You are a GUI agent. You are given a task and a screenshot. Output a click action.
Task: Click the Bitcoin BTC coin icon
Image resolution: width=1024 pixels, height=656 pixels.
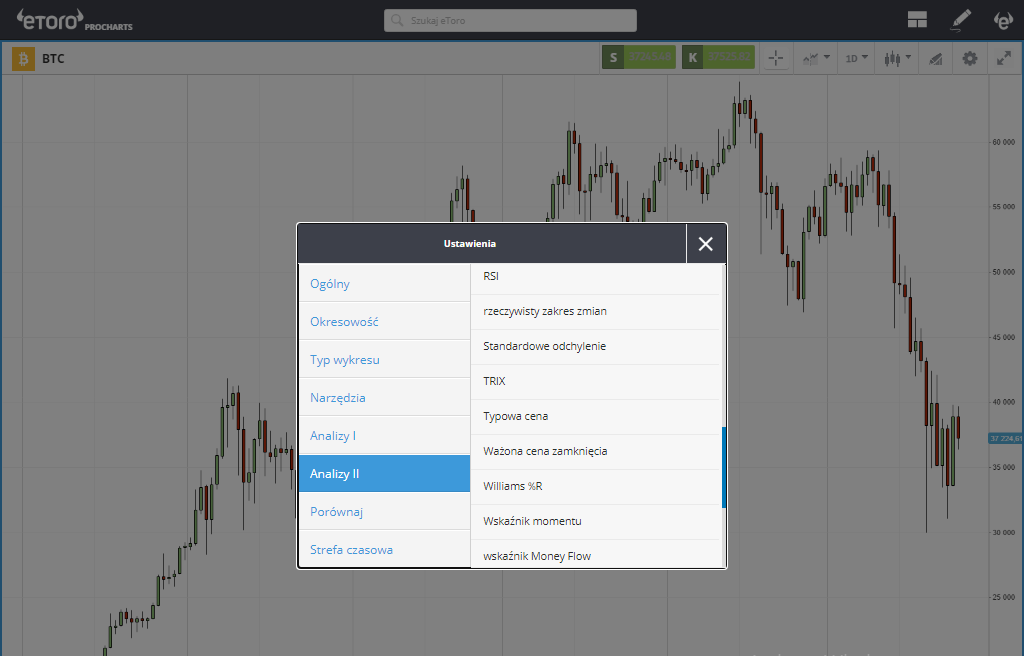click(24, 59)
